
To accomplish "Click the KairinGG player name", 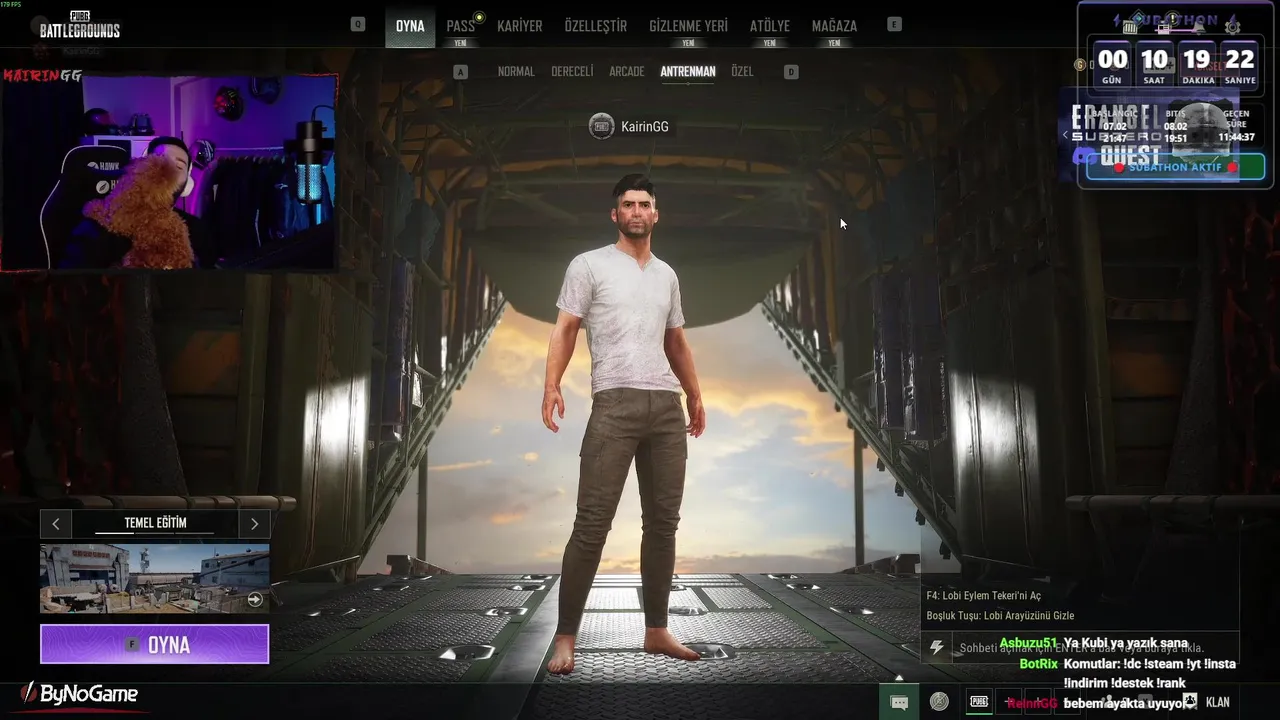I will (x=645, y=127).
